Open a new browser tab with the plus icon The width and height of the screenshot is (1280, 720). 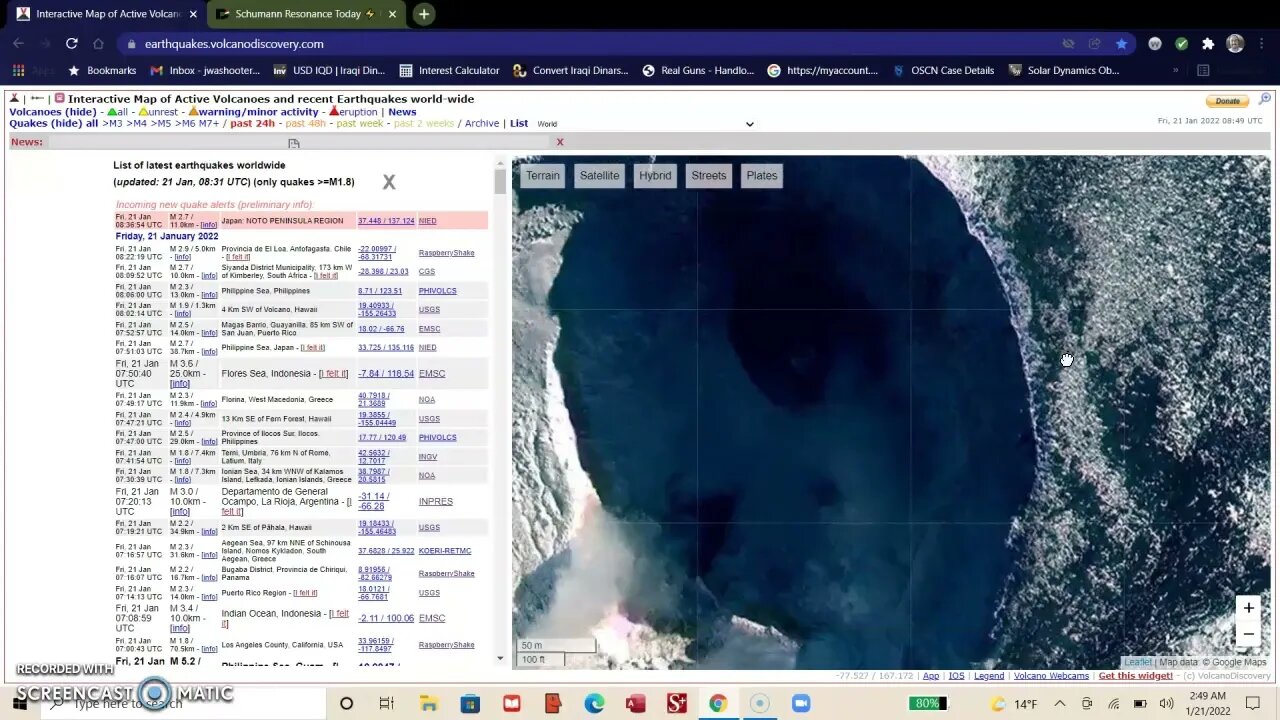click(424, 14)
